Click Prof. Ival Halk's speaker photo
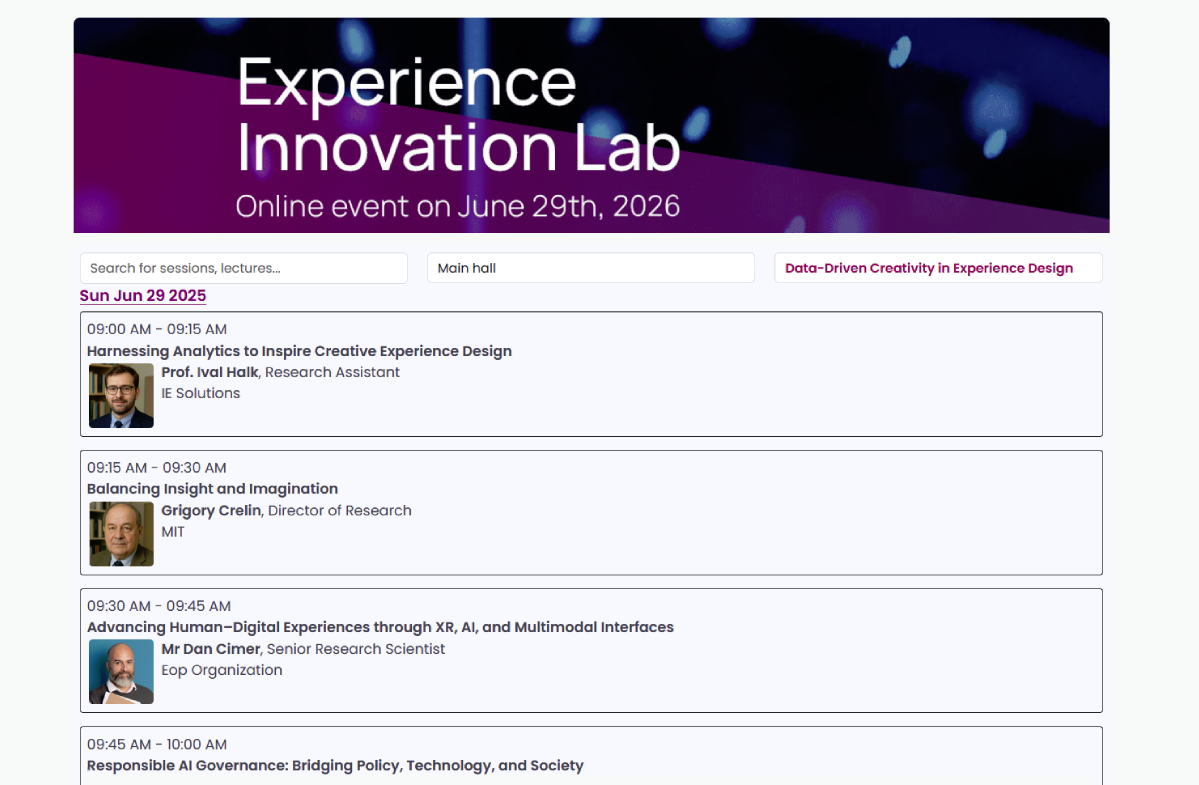1199x785 pixels. coord(121,396)
